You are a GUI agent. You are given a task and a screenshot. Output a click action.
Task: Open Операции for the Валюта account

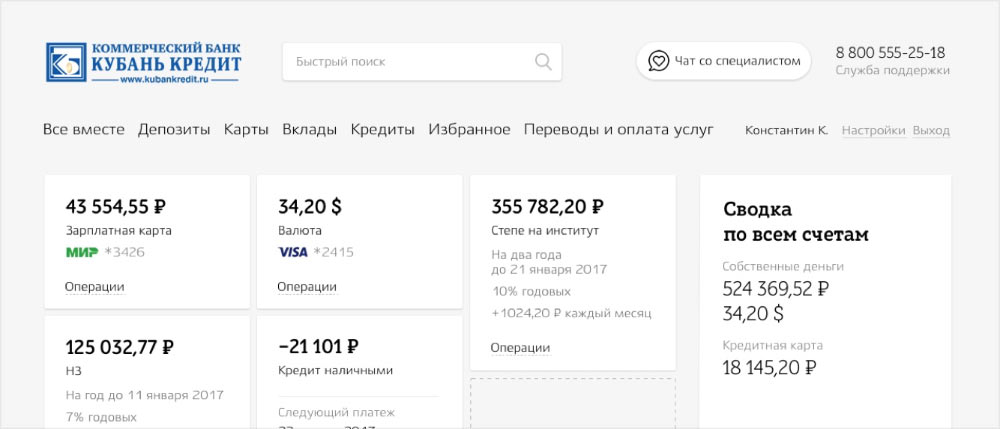(x=307, y=287)
